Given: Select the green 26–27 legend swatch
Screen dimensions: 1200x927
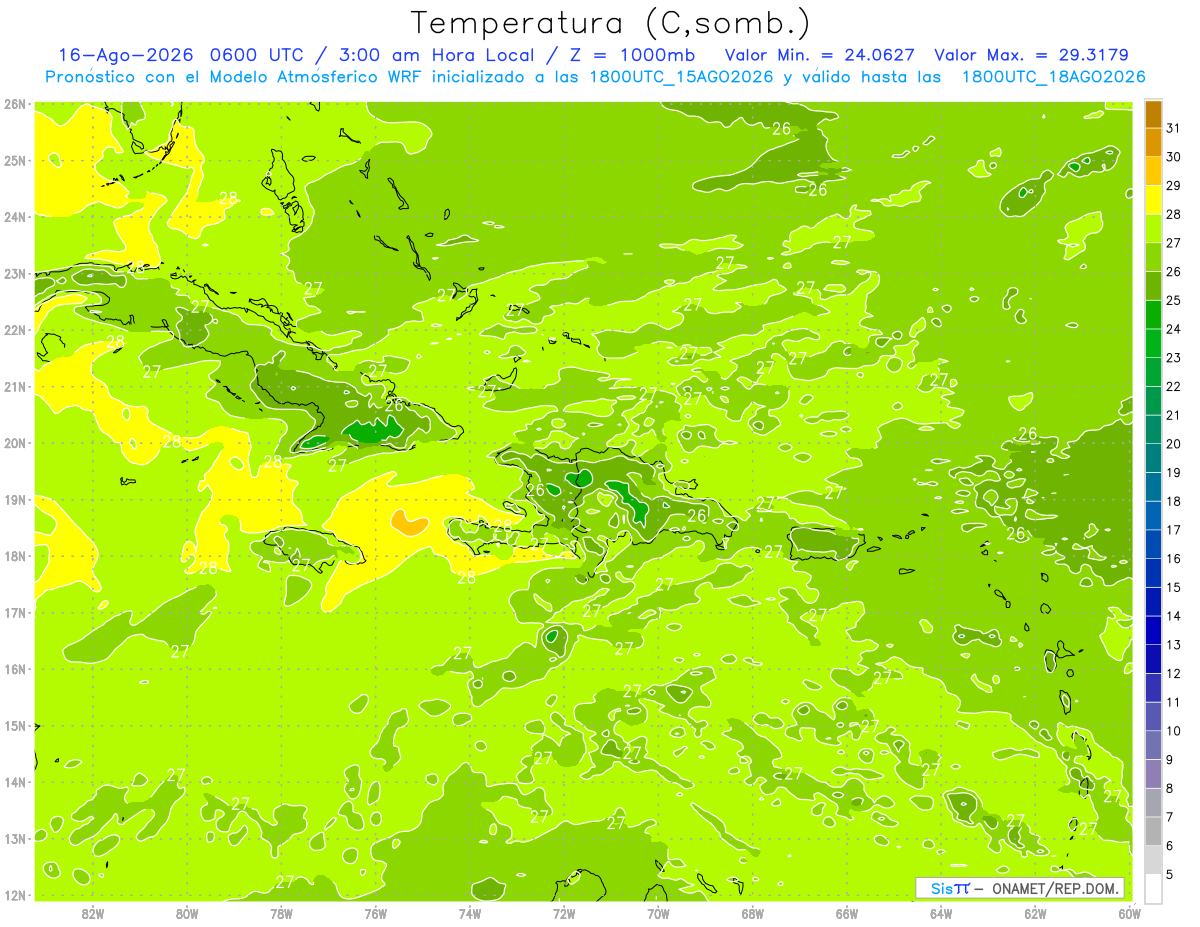Looking at the screenshot, I should [1153, 257].
